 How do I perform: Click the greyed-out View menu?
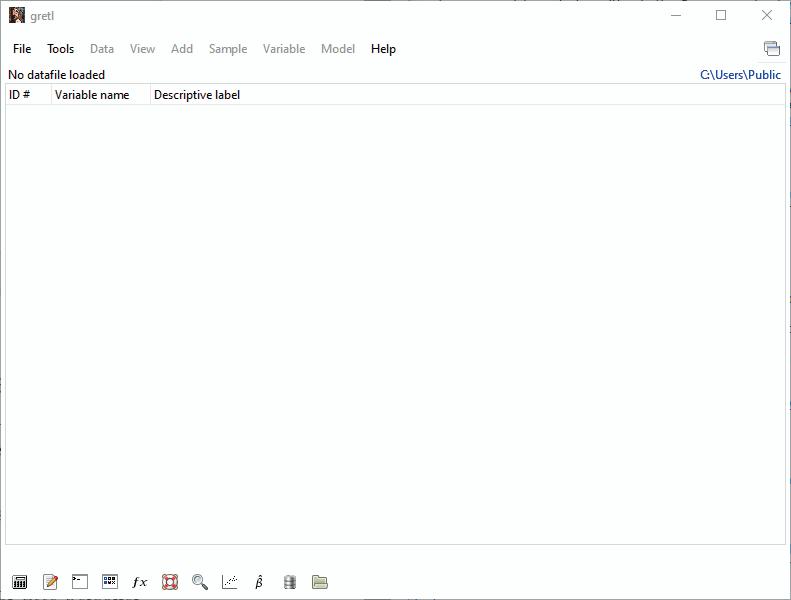(142, 49)
